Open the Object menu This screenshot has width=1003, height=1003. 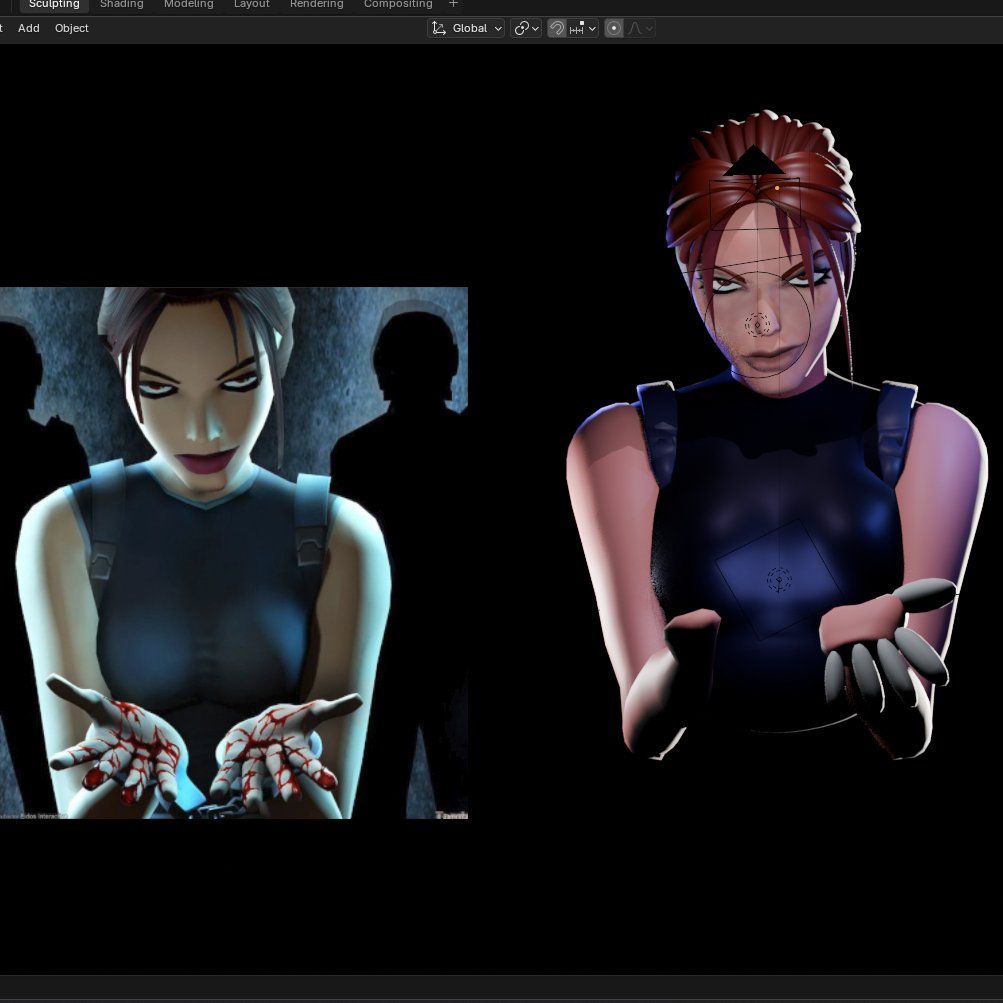(72, 28)
